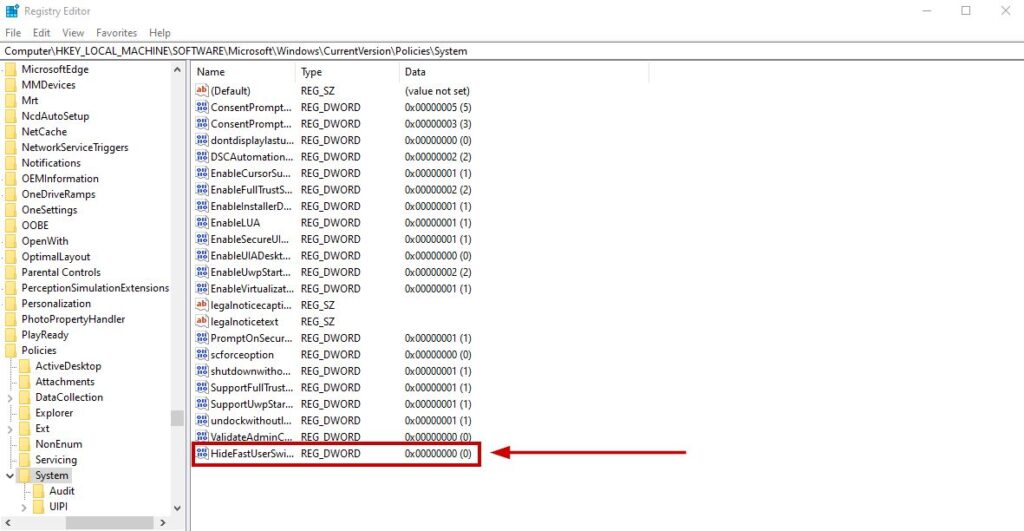Click the DWORD icon beside HideFastUserSwi...
The image size is (1024, 531).
click(x=202, y=453)
